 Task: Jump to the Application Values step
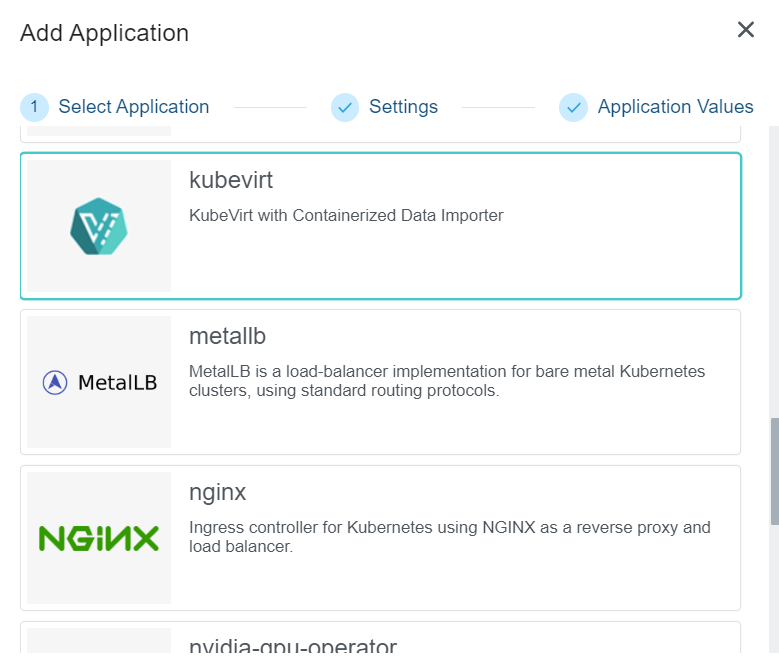(675, 107)
